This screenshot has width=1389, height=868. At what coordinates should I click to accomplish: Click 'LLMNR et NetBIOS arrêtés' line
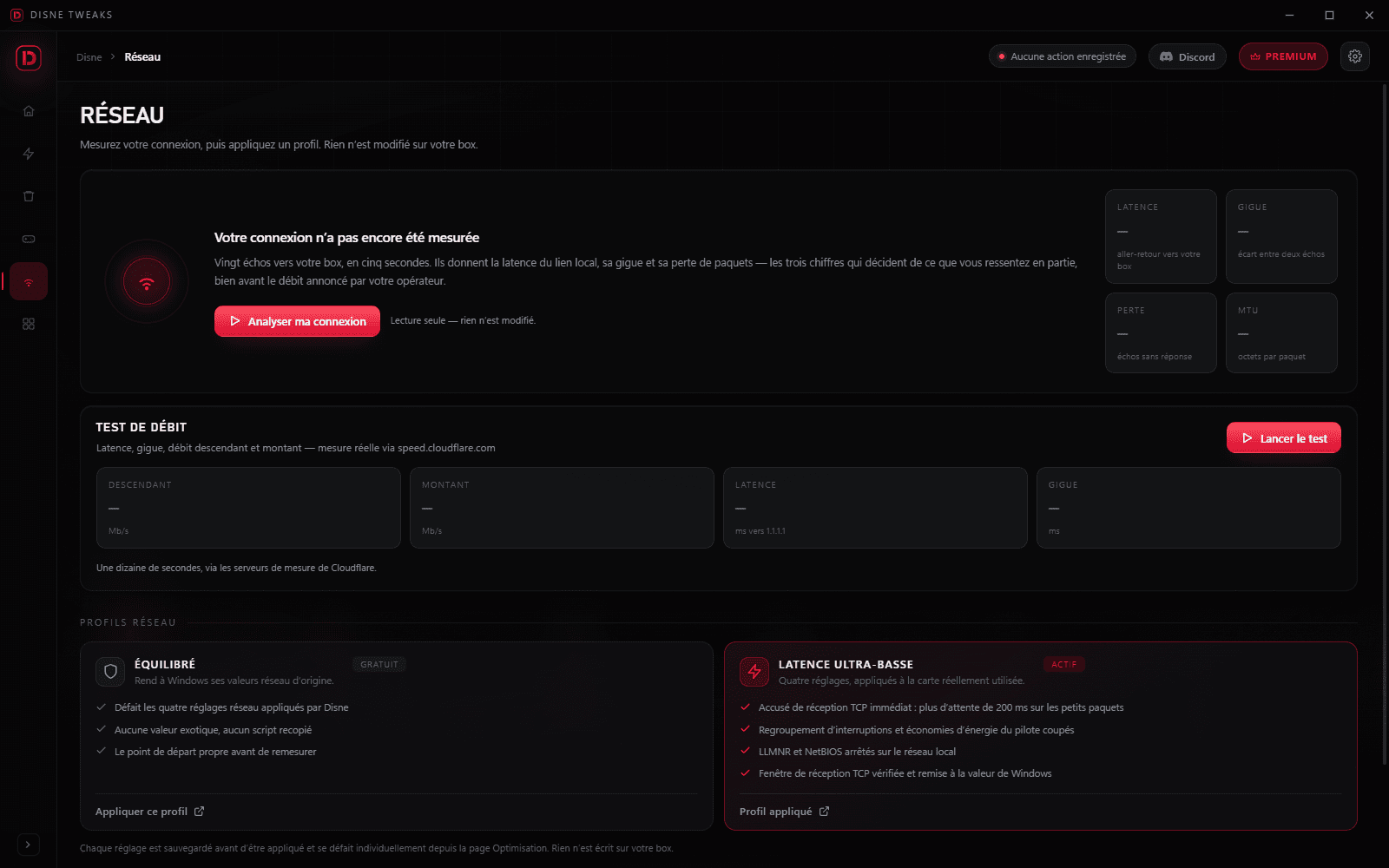tap(857, 752)
